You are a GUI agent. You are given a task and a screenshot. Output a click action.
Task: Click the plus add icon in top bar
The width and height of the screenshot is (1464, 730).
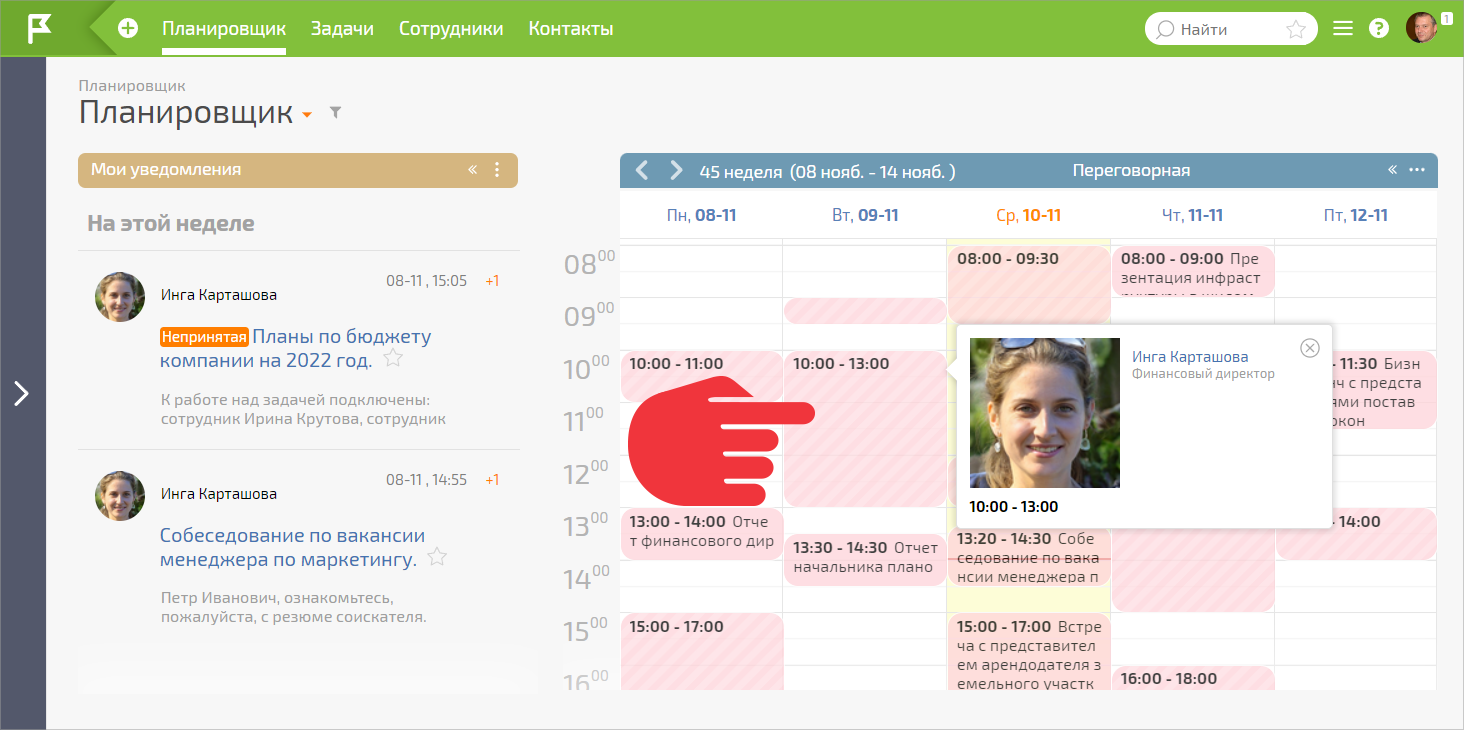(128, 29)
